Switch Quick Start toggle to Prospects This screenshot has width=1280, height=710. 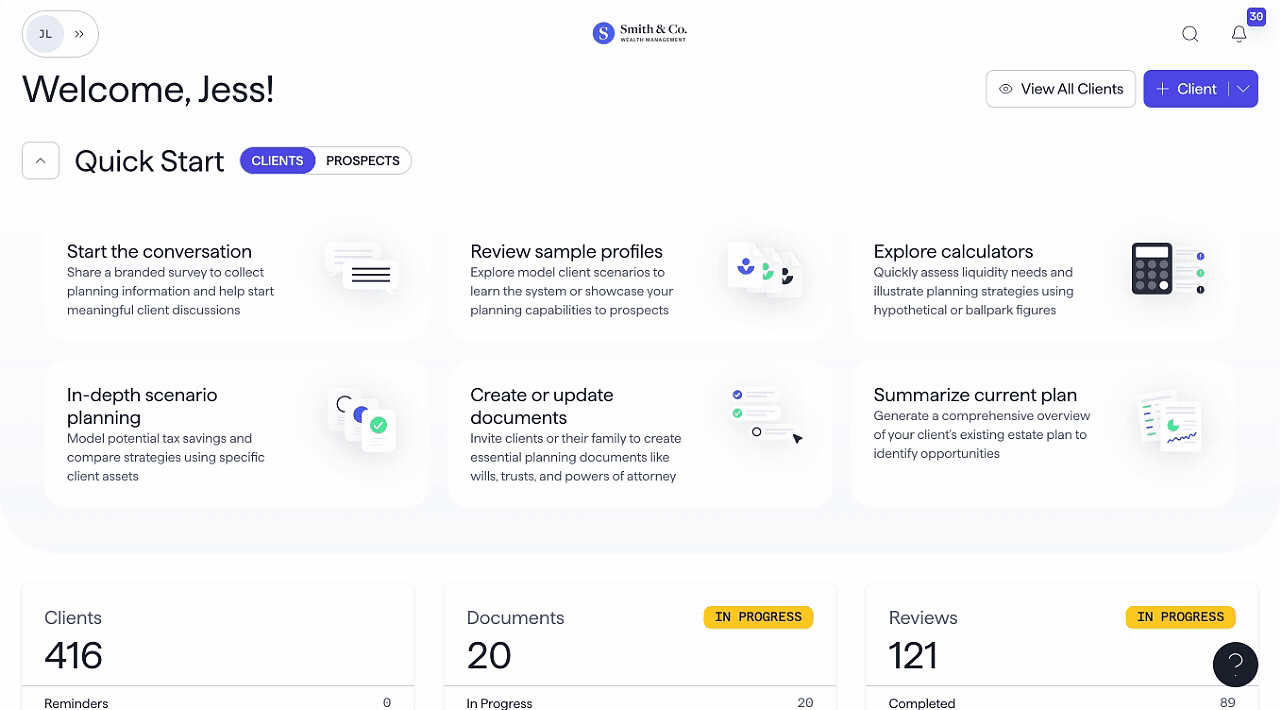coord(362,161)
